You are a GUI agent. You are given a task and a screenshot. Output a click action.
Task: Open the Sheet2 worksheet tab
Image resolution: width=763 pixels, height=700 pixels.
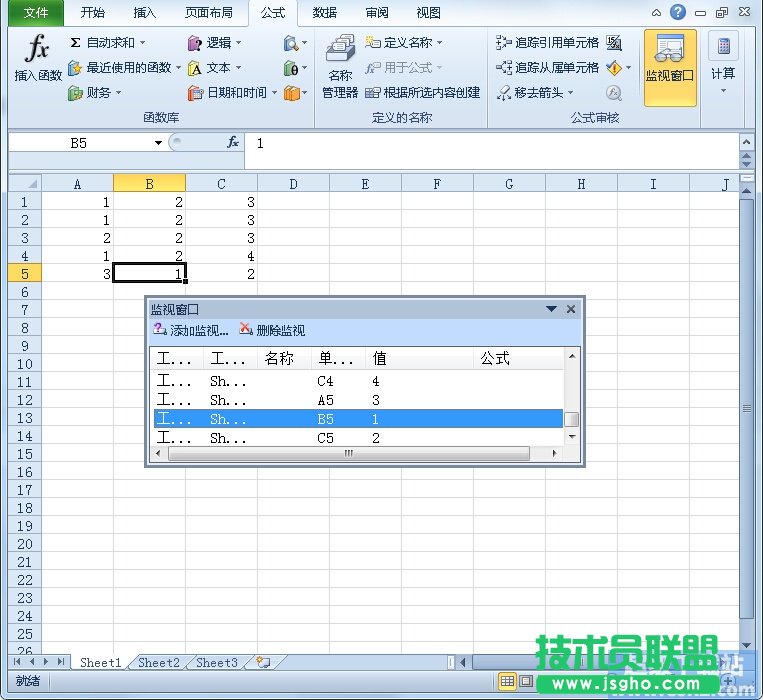[159, 662]
